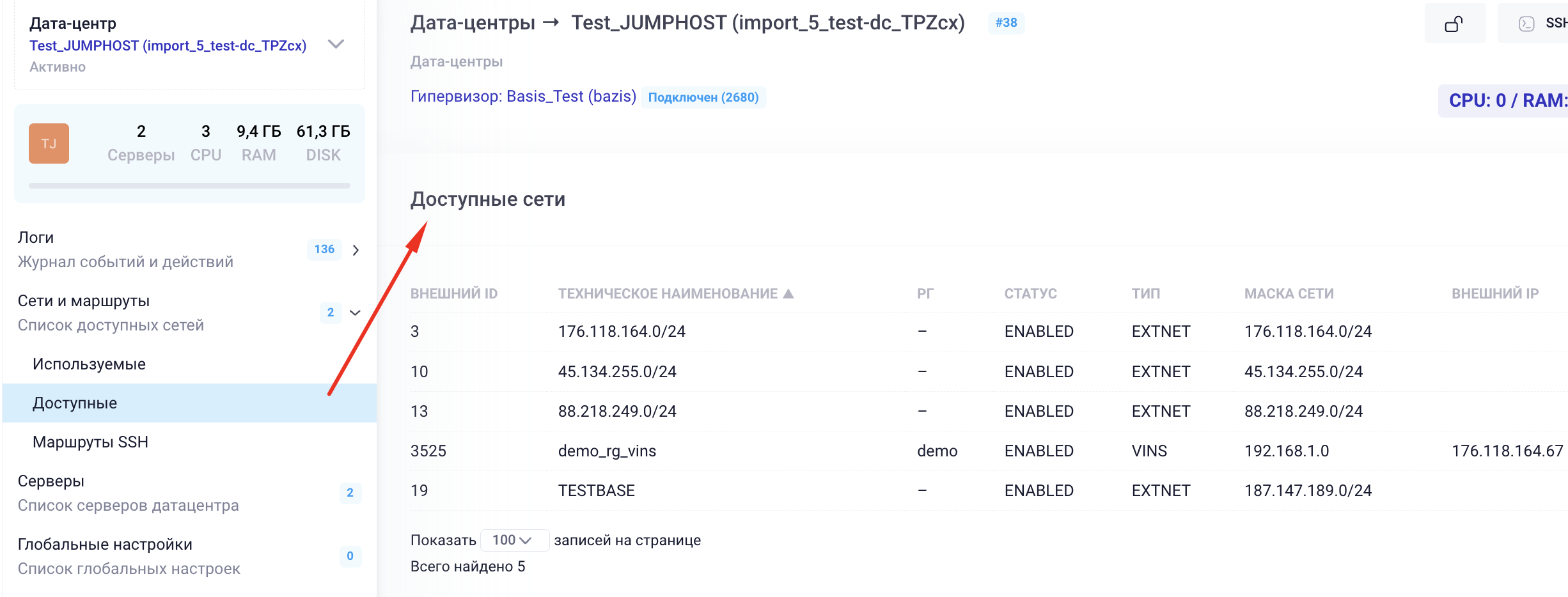
Task: Click Дата-центры breadcrumb link in header
Action: tap(473, 23)
